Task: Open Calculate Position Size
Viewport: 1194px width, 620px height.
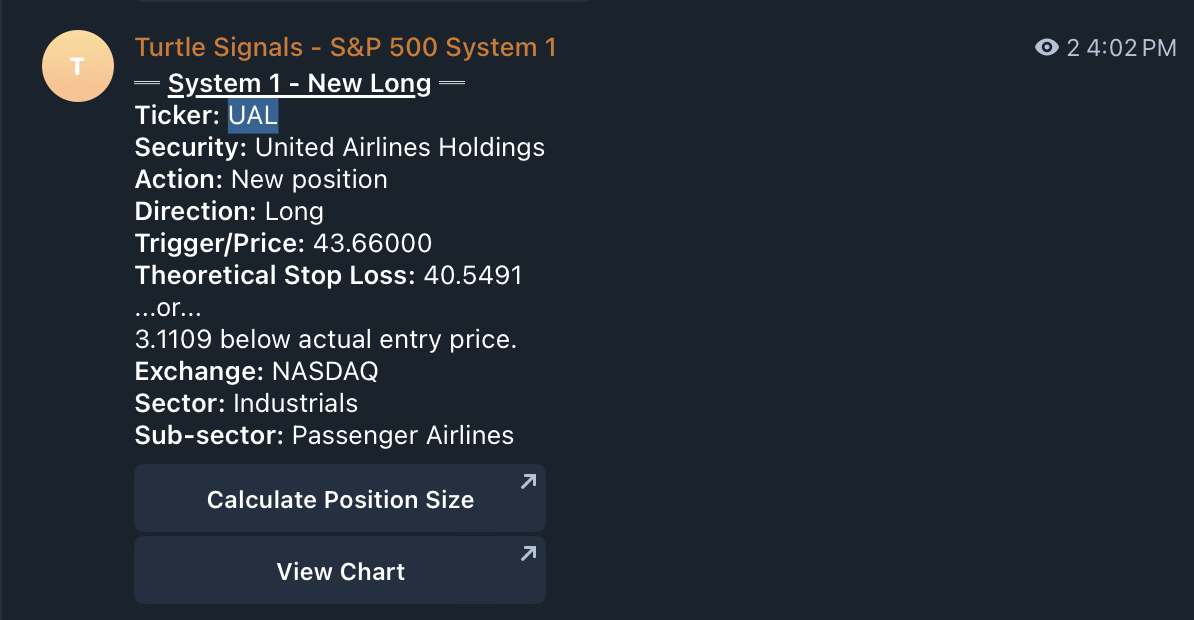Action: click(340, 498)
